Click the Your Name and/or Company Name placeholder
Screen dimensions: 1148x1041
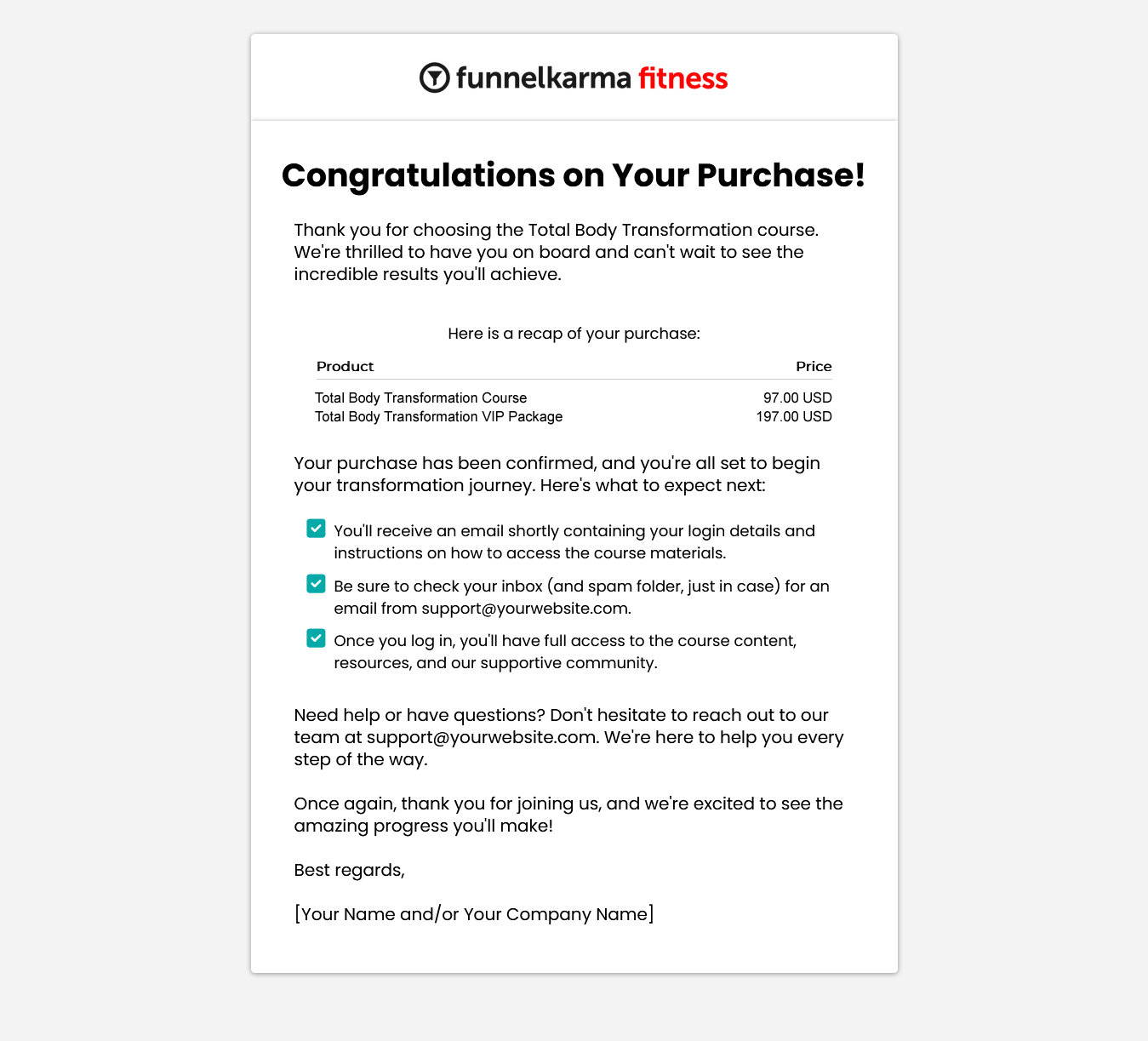[474, 914]
